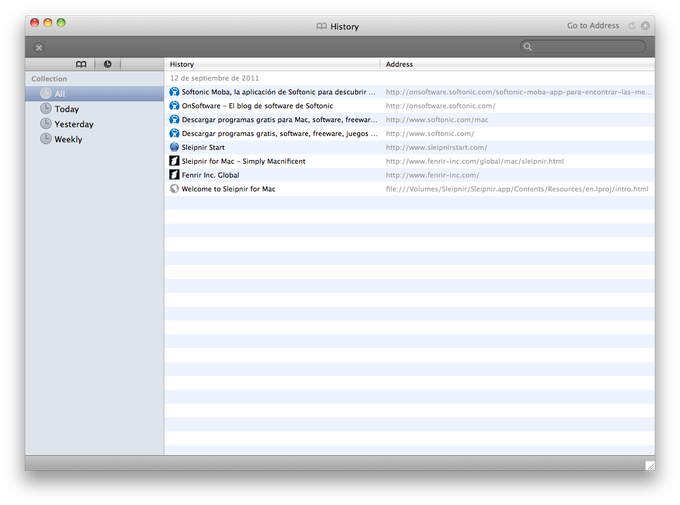Viewport: 680px width, 505px height.
Task: Select the Yesterday collection
Action: click(x=95, y=124)
